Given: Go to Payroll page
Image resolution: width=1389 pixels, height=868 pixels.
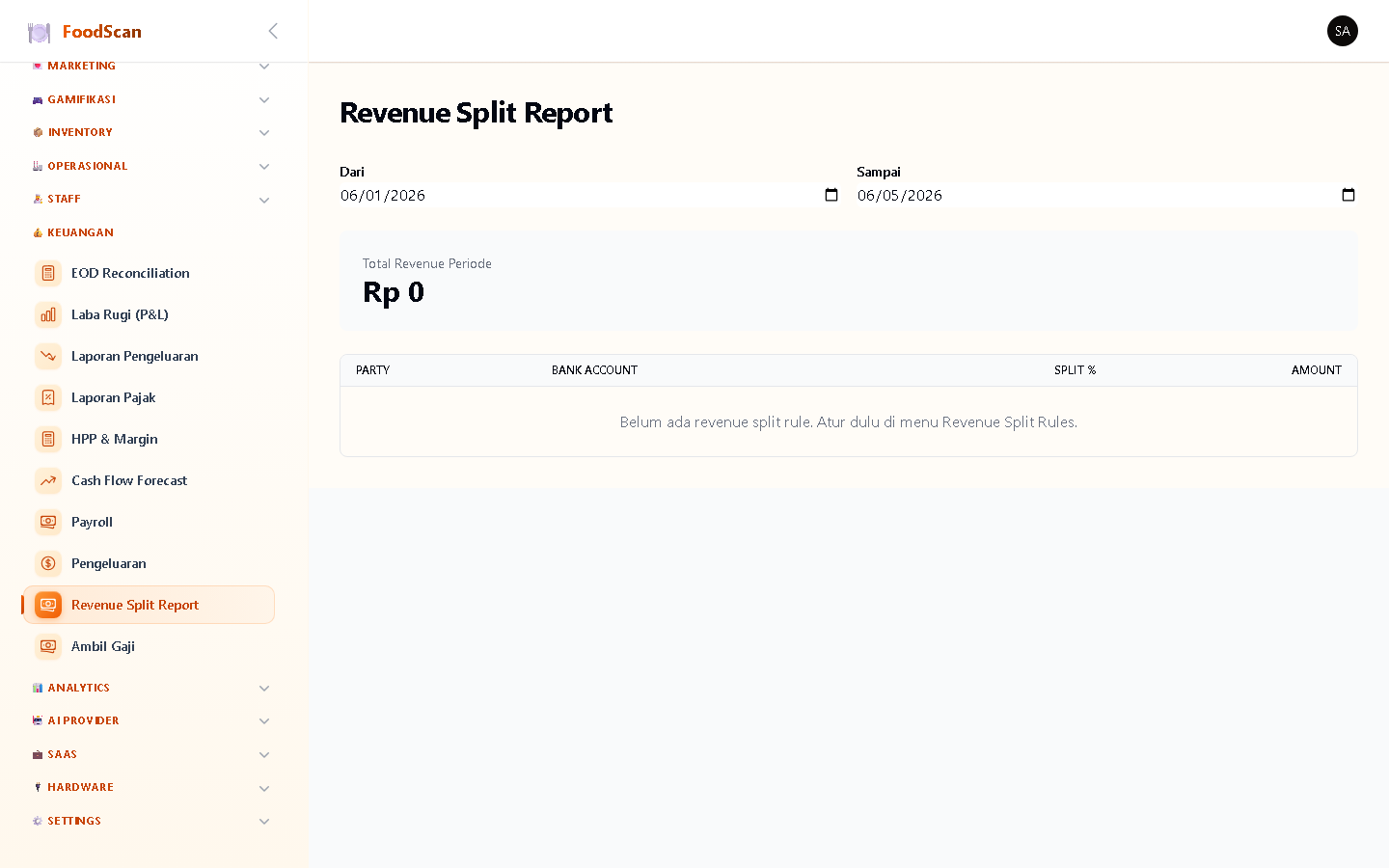Looking at the screenshot, I should (x=149, y=522).
